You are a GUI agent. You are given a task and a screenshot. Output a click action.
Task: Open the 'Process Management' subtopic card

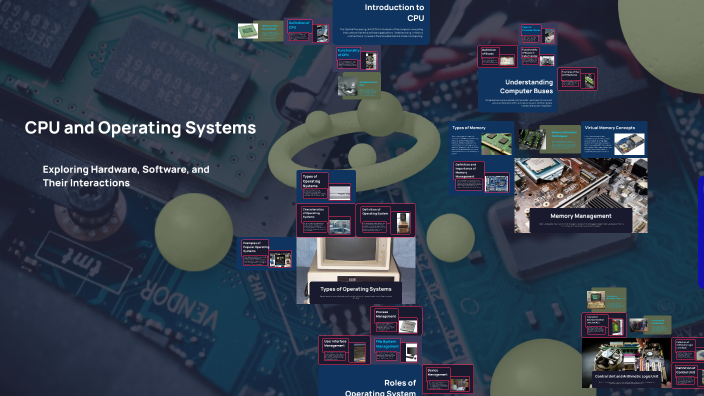pyautogui.click(x=396, y=321)
